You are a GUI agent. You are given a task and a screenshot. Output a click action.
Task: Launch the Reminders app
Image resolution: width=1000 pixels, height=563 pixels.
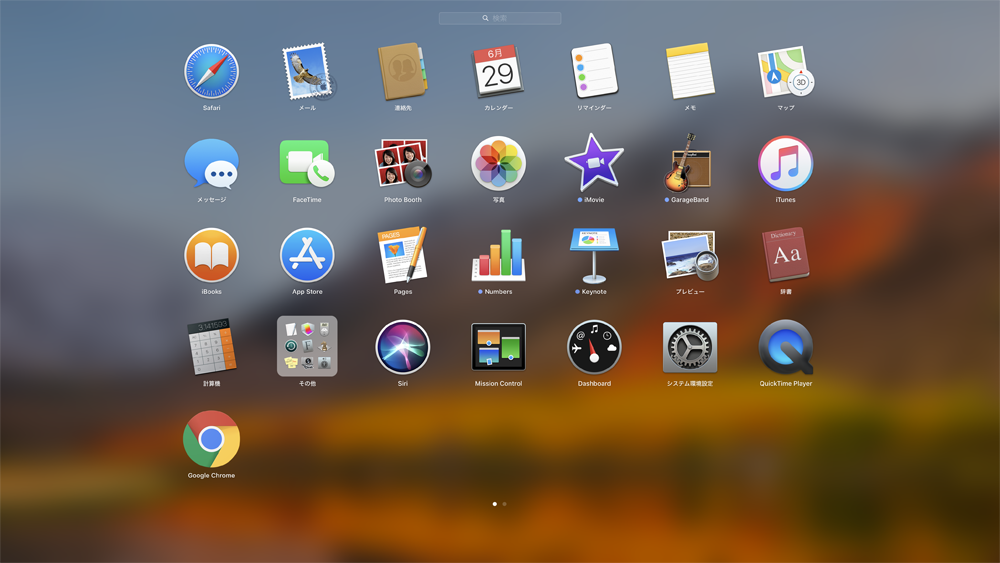(594, 70)
